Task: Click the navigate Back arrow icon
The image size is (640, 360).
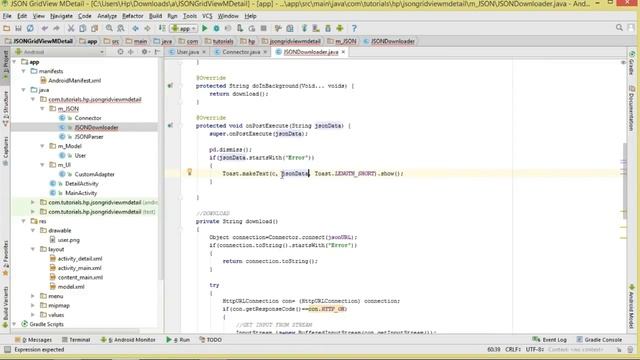Action: click(135, 28)
